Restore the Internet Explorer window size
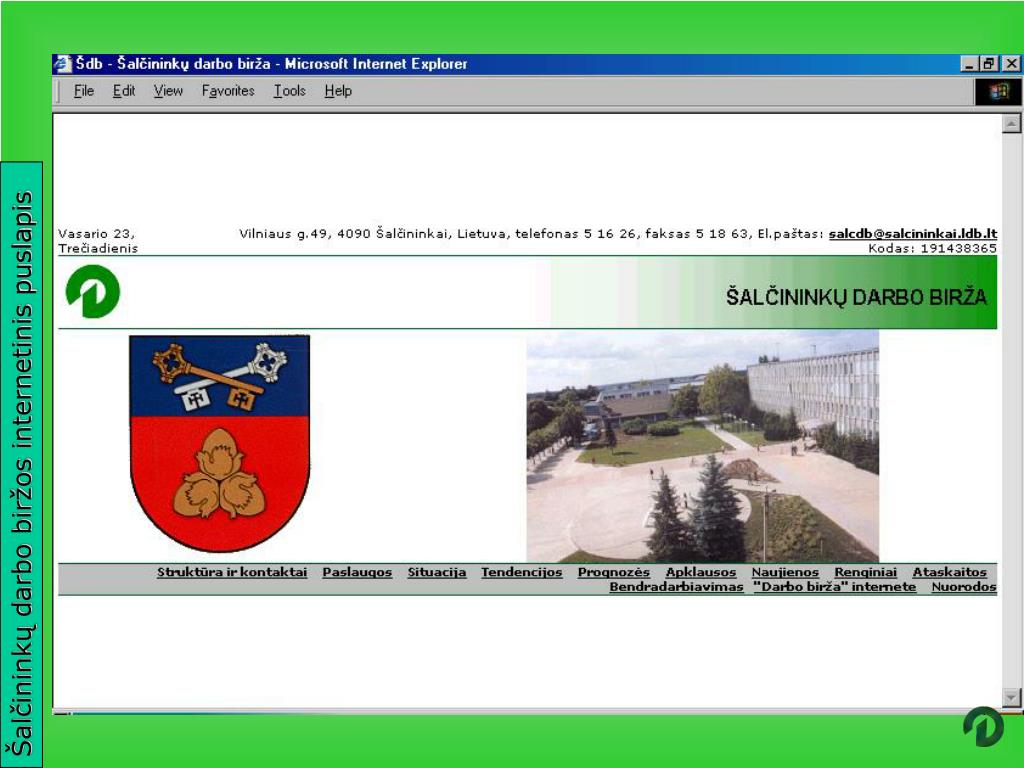This screenshot has width=1024, height=768. [989, 64]
